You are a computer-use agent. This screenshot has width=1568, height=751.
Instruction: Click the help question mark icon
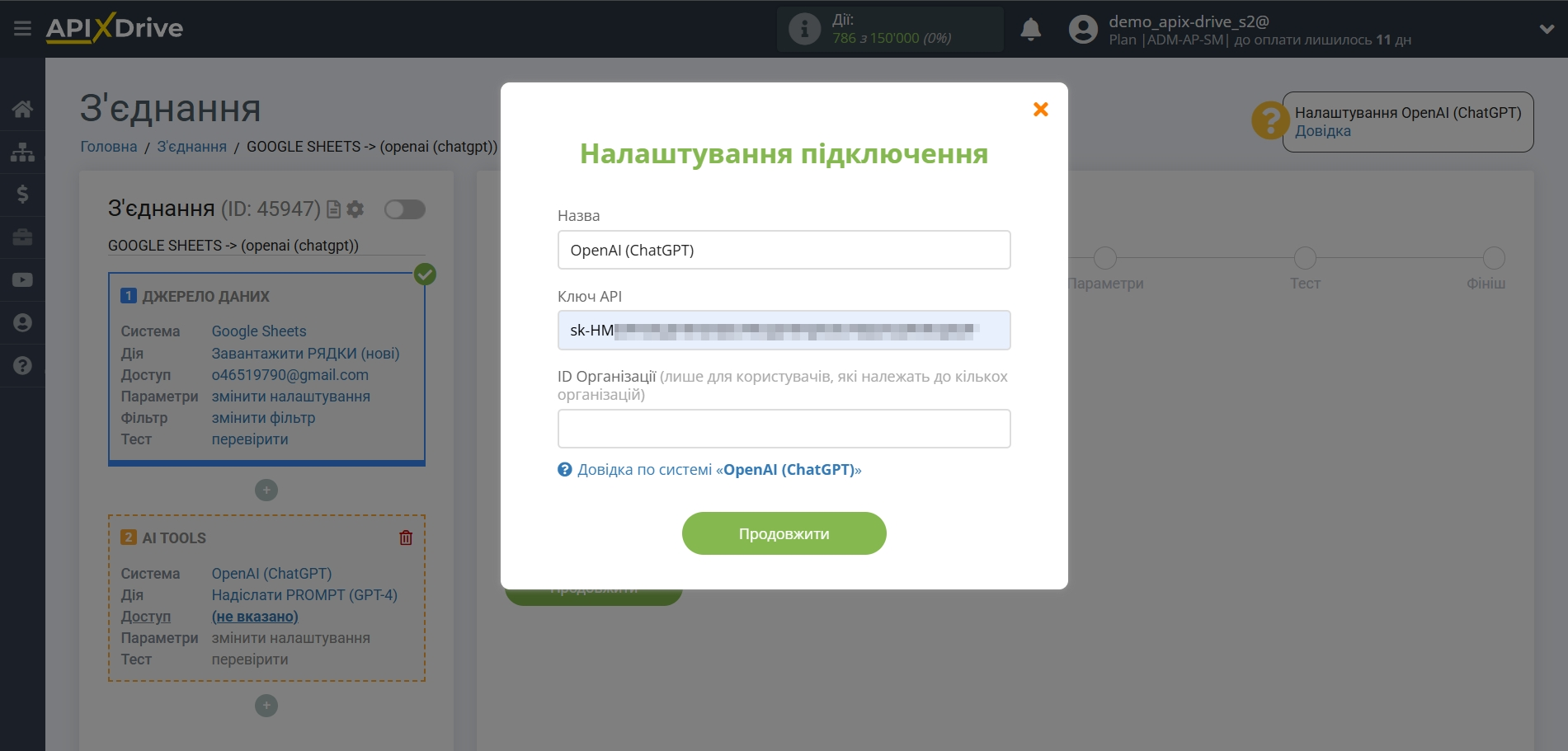tap(1270, 120)
